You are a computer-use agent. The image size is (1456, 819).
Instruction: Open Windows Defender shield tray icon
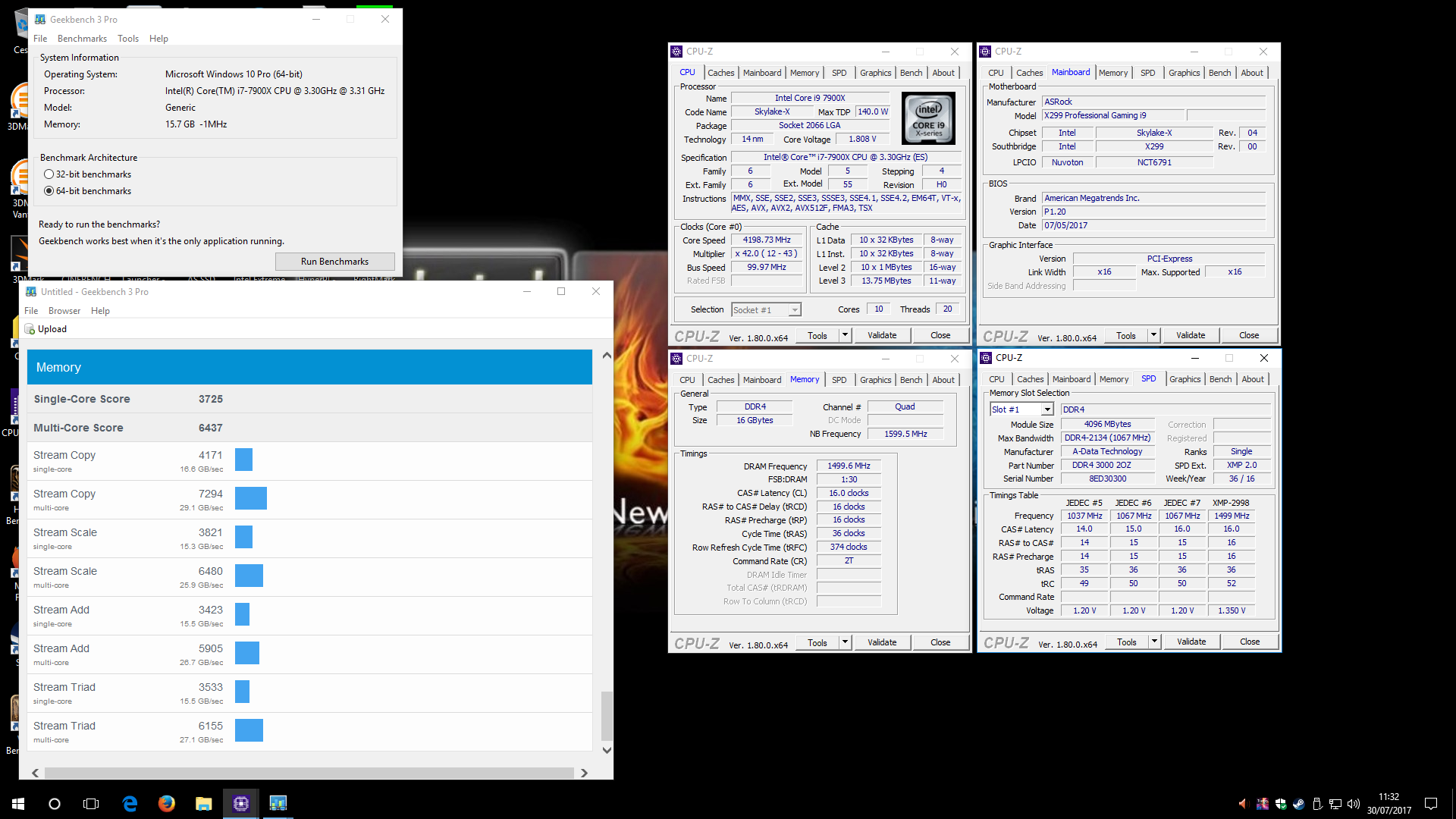click(1281, 804)
